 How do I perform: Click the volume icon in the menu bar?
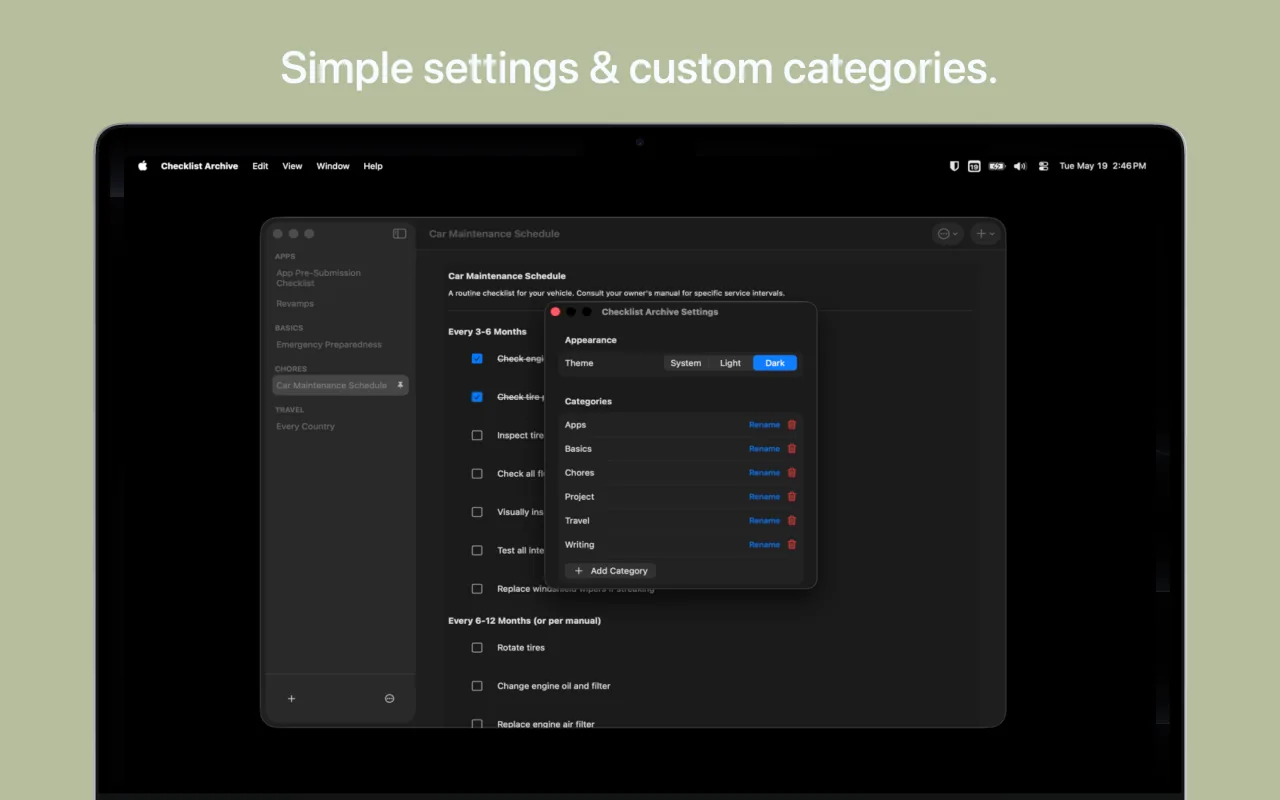pos(1020,166)
